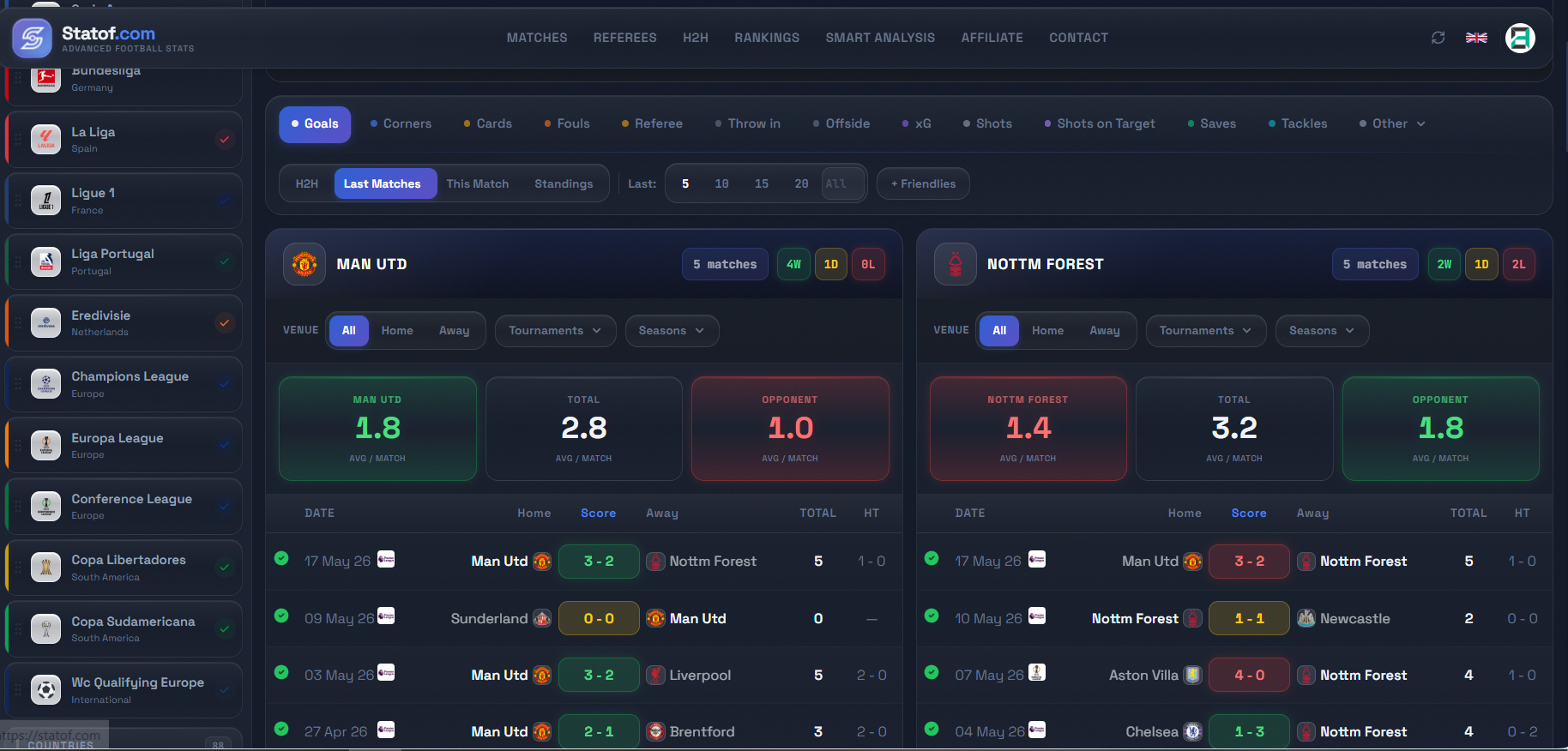Filter Man Utd matches by Home venue
The width and height of the screenshot is (1568, 751).
point(397,331)
